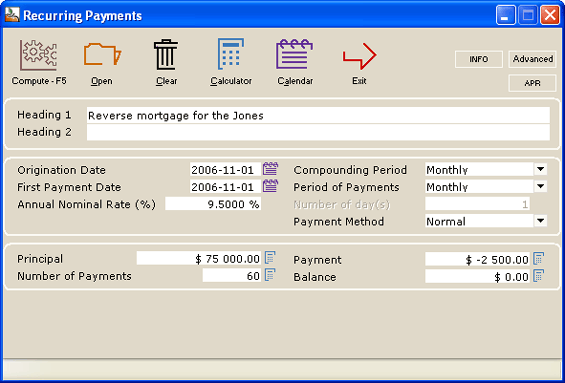Click the Exit label text
This screenshot has height=383, width=565.
(x=359, y=81)
